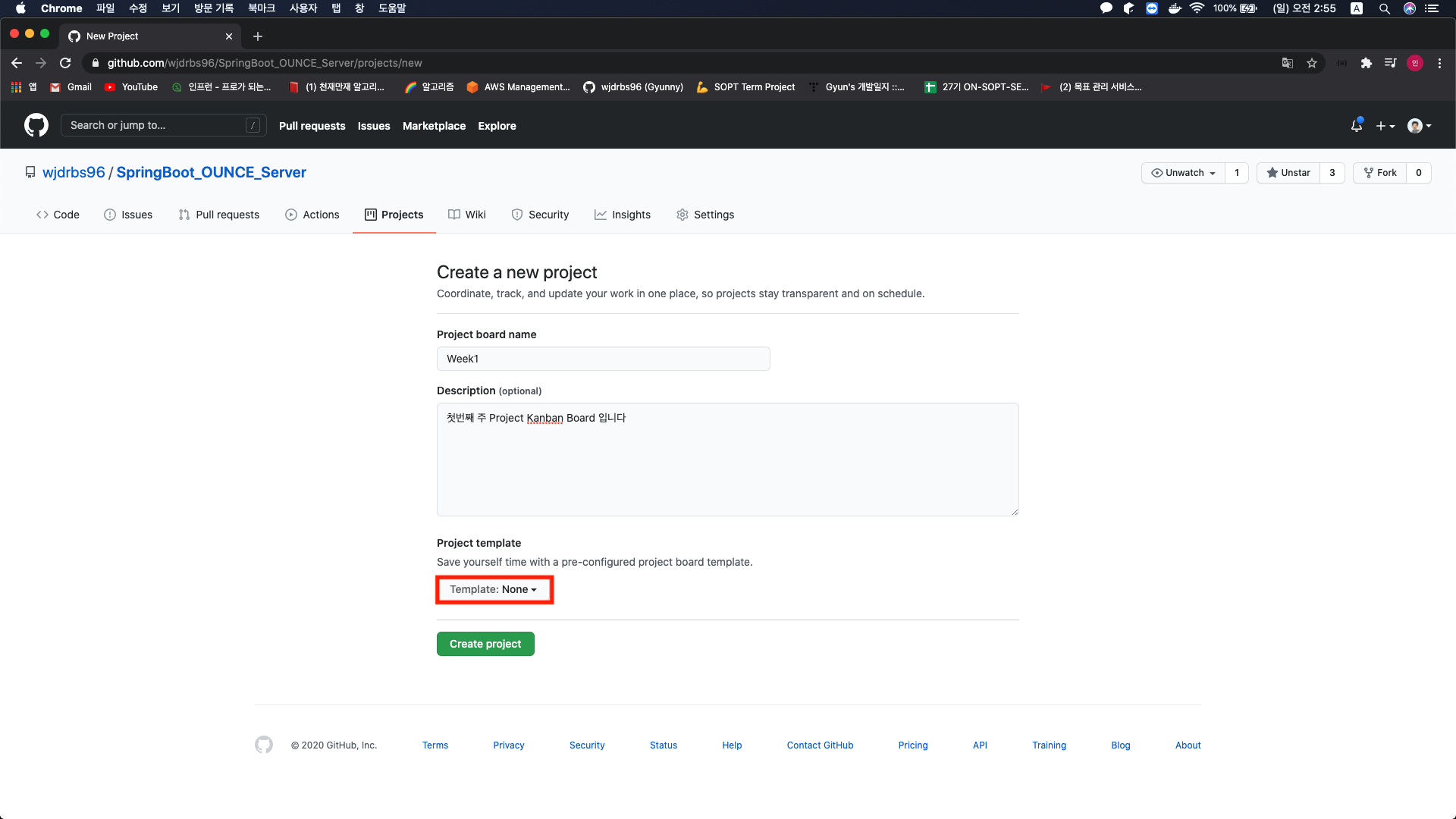Click the footer GitHub mark icon
Image resolution: width=1456 pixels, height=819 pixels.
[264, 745]
